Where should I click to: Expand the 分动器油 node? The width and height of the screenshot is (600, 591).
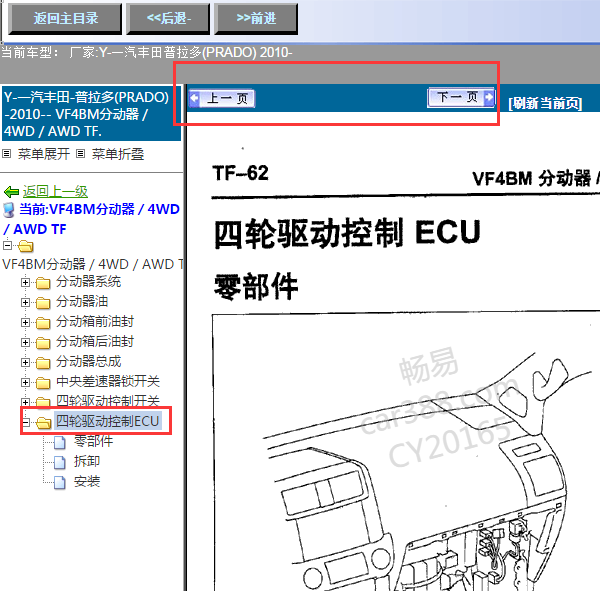click(x=25, y=302)
